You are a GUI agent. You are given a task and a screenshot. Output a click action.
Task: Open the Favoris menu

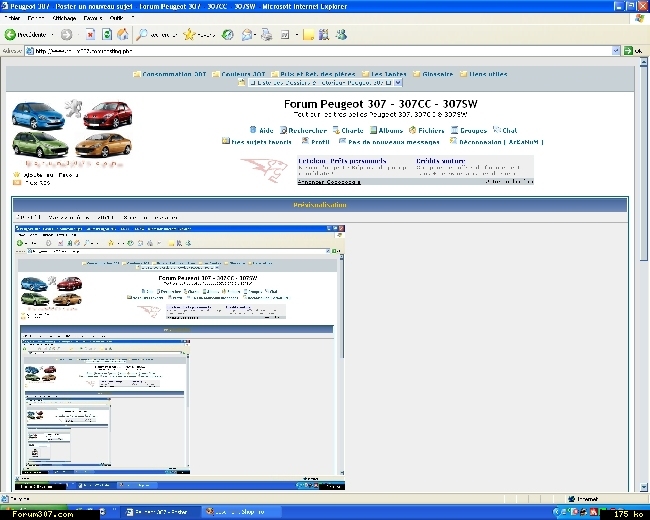(93, 18)
